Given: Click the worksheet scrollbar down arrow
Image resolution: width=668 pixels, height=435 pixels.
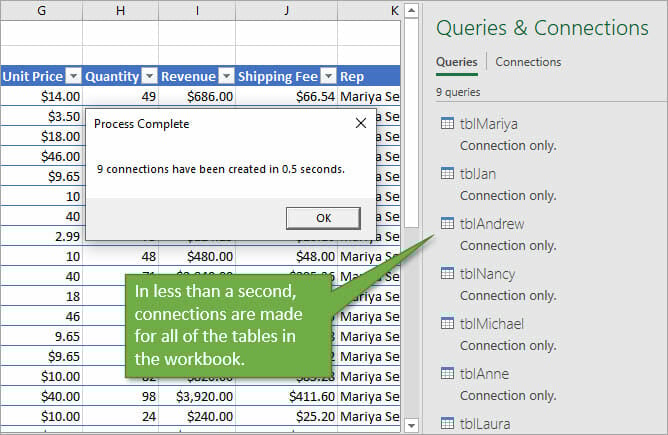Looking at the screenshot, I should pyautogui.click(x=410, y=425).
